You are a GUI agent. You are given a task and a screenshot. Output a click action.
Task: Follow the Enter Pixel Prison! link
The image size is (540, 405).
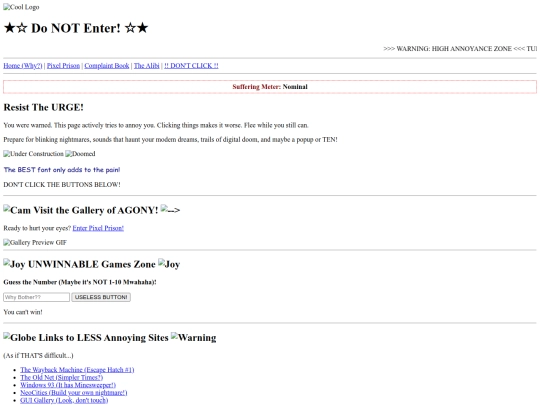coord(98,228)
